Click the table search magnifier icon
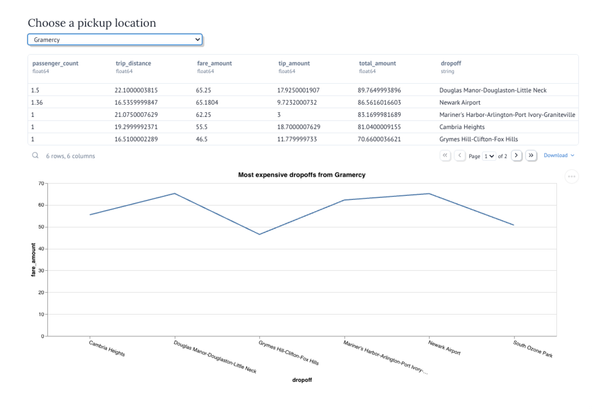 [x=36, y=156]
